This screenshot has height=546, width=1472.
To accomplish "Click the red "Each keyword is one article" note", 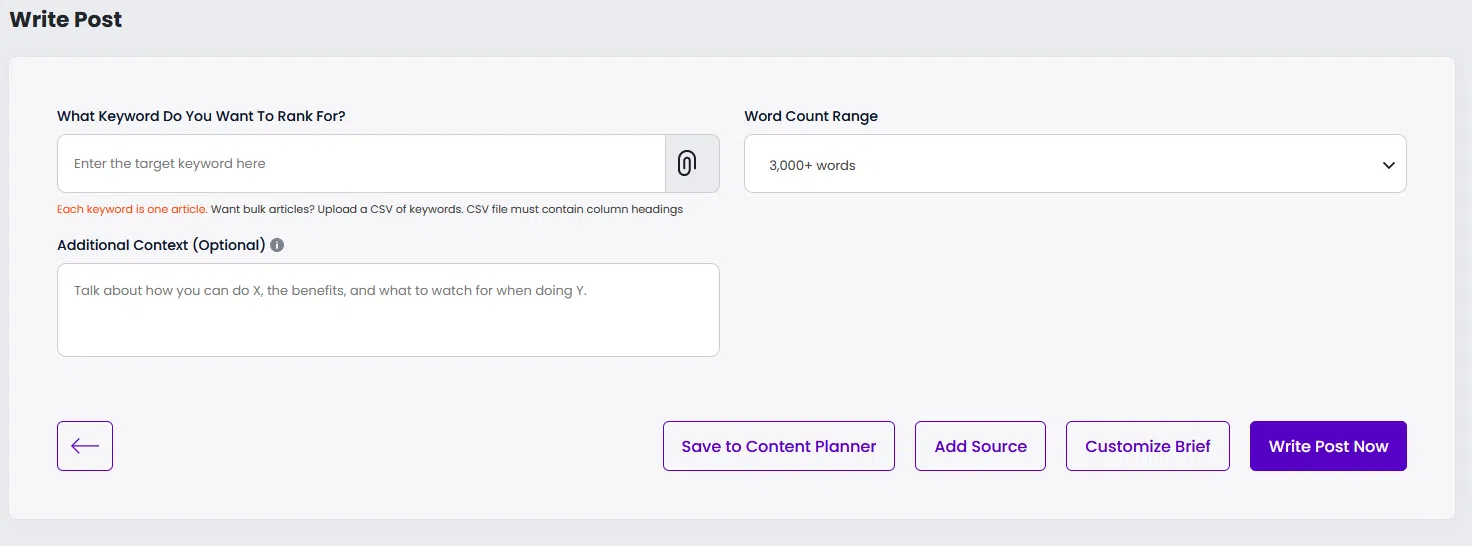I will (132, 210).
